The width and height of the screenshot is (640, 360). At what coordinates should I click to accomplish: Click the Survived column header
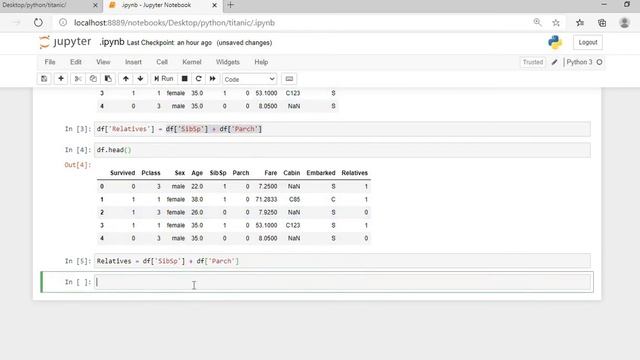pos(122,173)
